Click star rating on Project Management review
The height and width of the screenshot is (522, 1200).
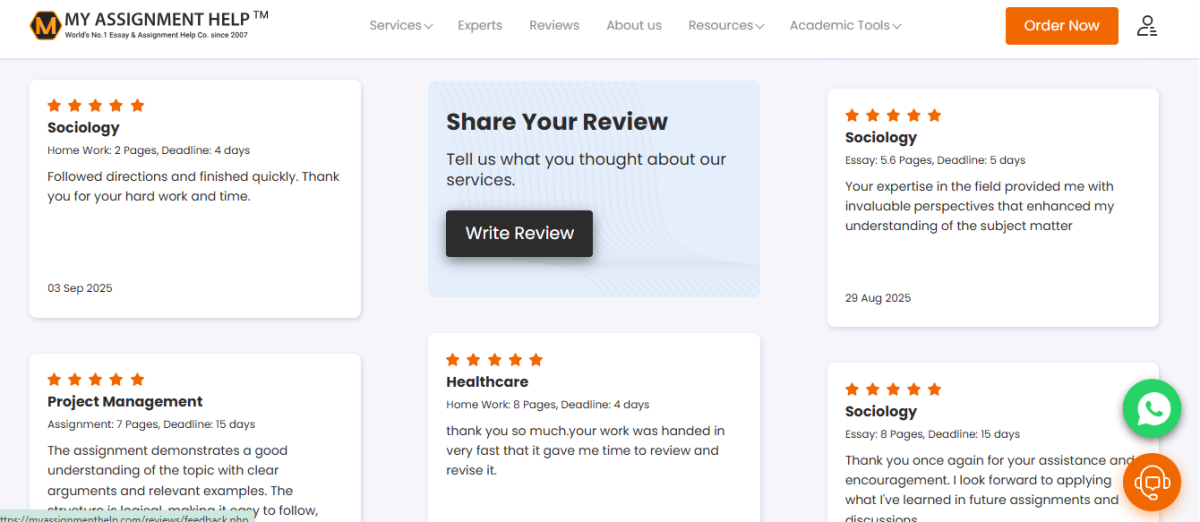[96, 380]
